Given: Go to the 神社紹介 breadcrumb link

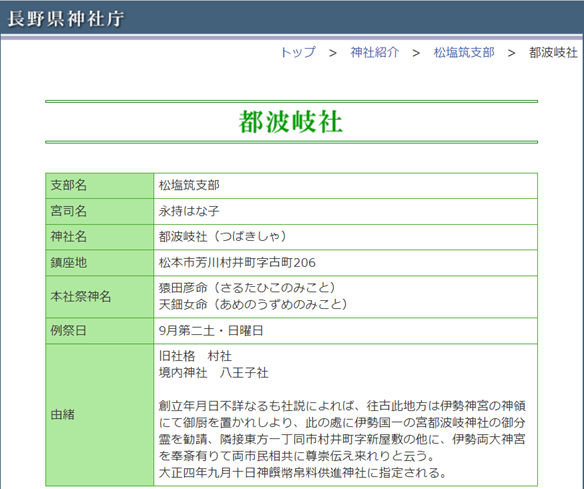Looking at the screenshot, I should [375, 53].
